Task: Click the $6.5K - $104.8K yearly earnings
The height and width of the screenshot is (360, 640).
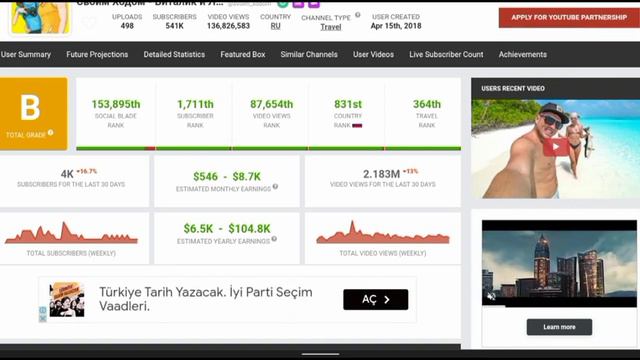Action: 227,229
